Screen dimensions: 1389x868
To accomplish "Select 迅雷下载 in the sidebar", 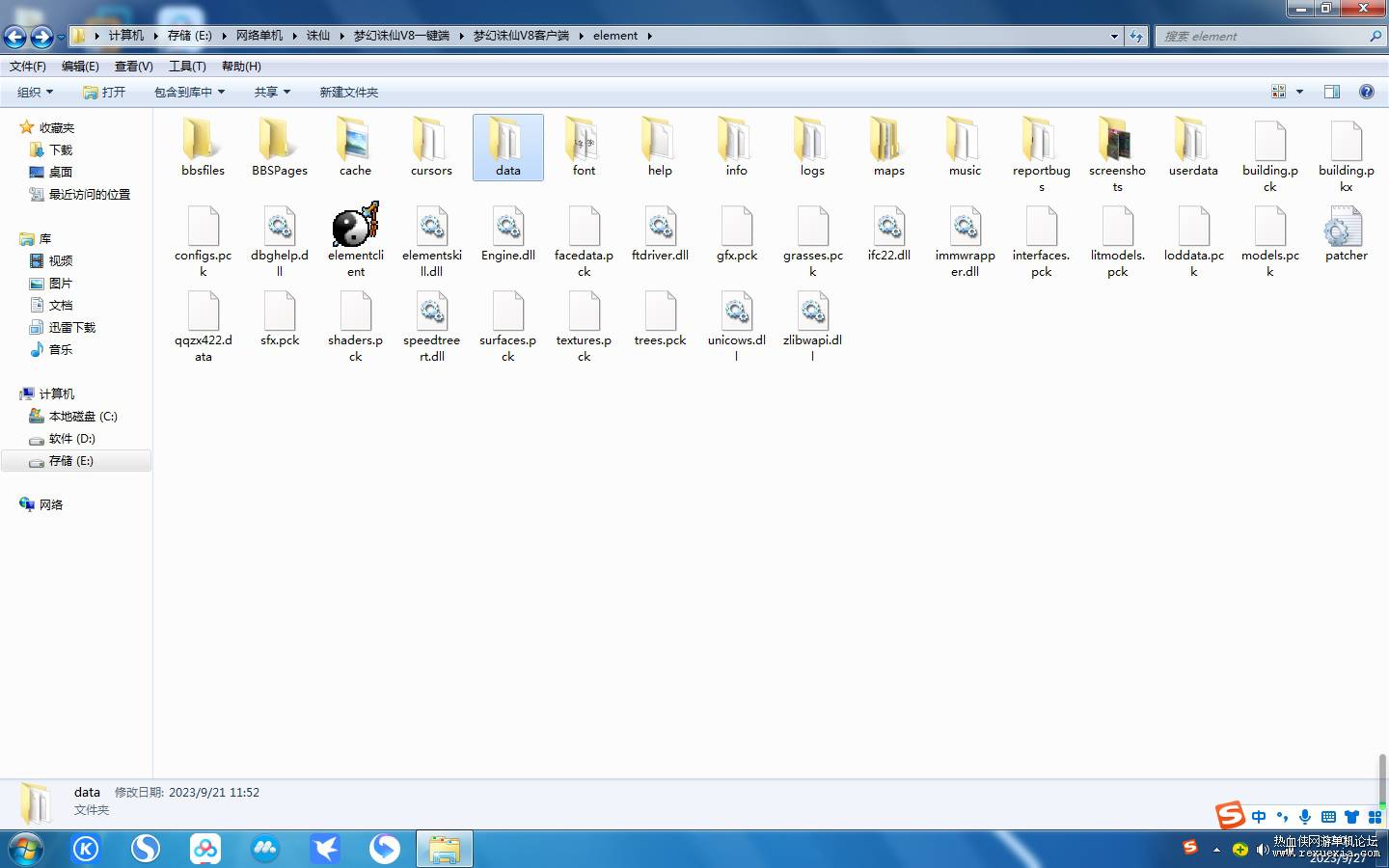I will click(72, 327).
